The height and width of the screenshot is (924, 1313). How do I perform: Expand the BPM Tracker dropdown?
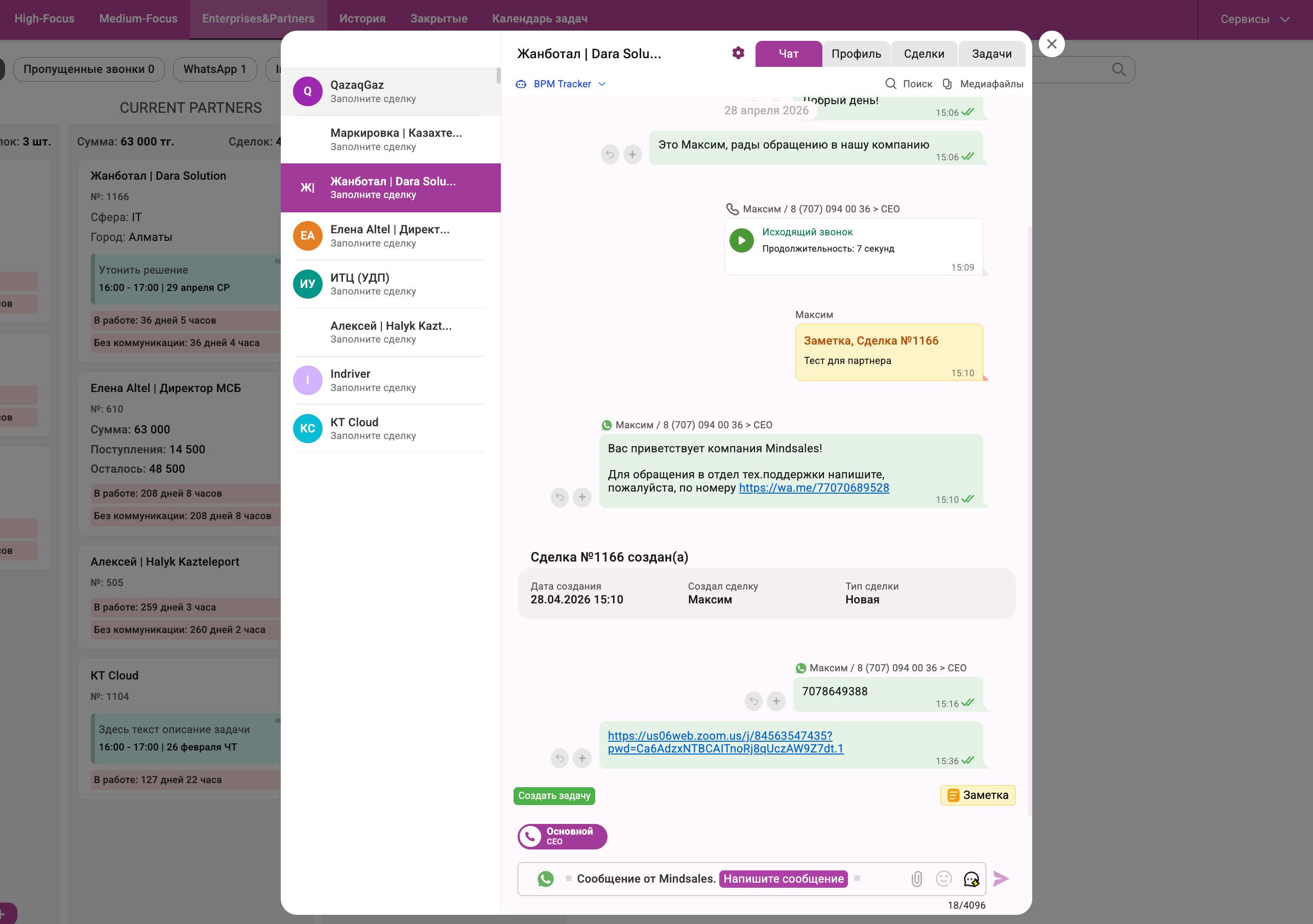pos(601,84)
